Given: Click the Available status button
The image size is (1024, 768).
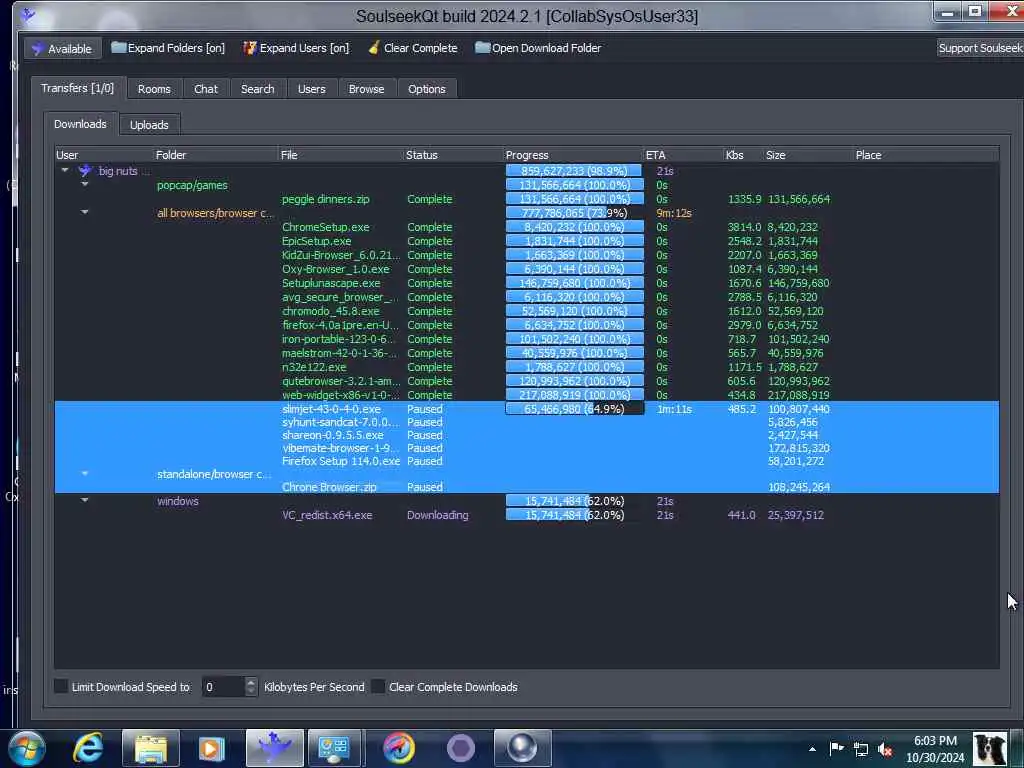Looking at the screenshot, I should pyautogui.click(x=63, y=48).
